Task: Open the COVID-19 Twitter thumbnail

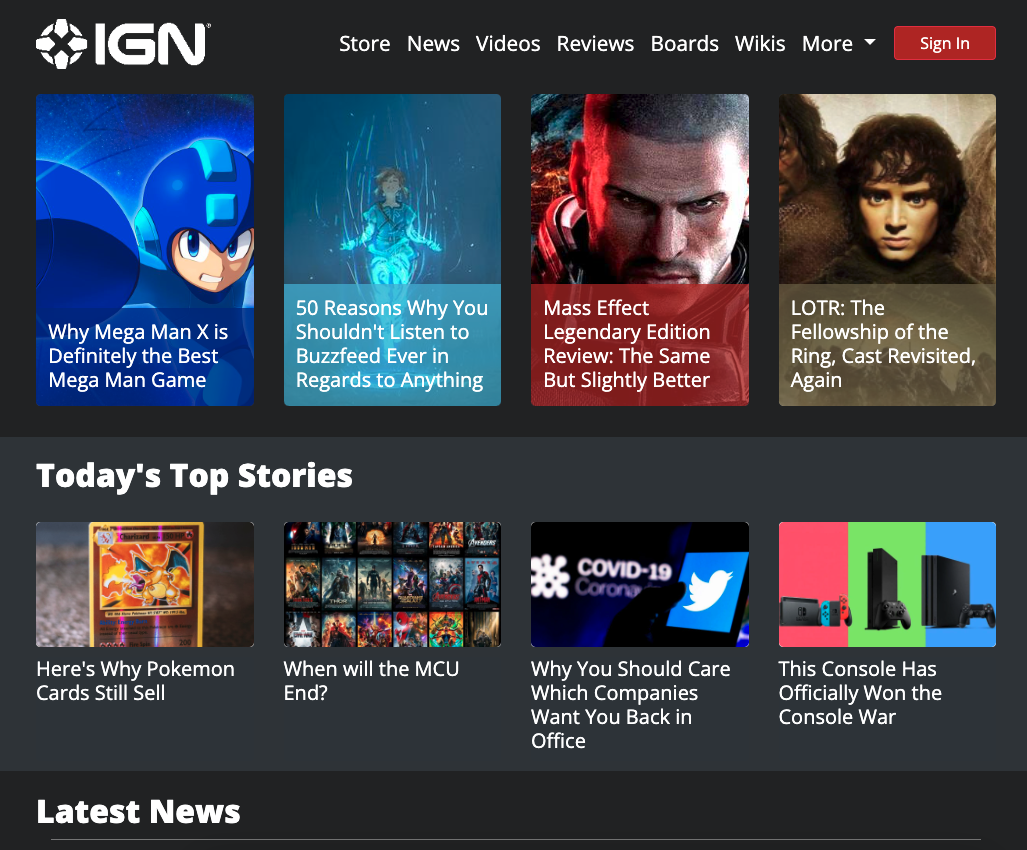Action: pyautogui.click(x=640, y=584)
